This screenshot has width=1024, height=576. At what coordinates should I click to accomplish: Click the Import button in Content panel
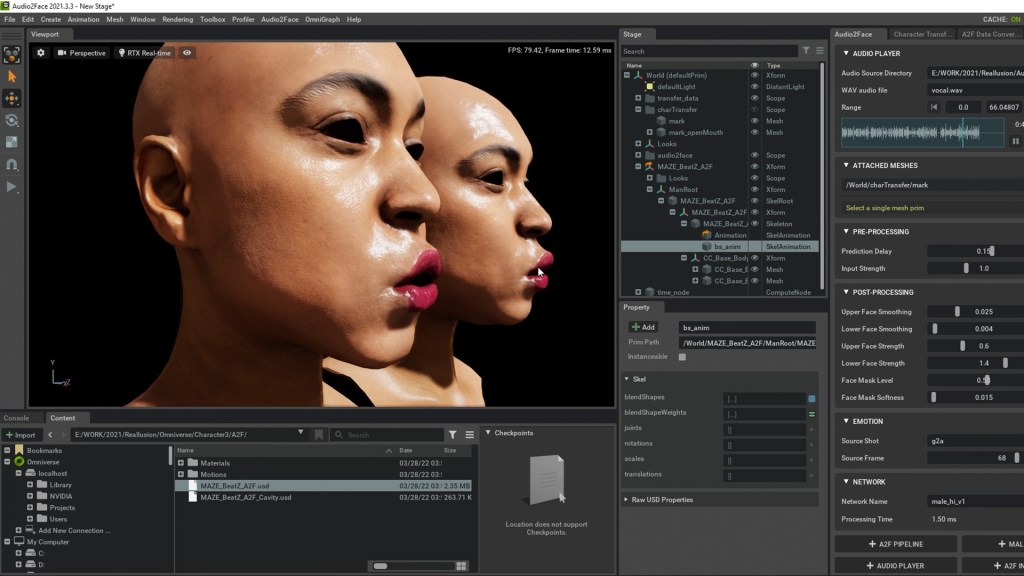21,435
